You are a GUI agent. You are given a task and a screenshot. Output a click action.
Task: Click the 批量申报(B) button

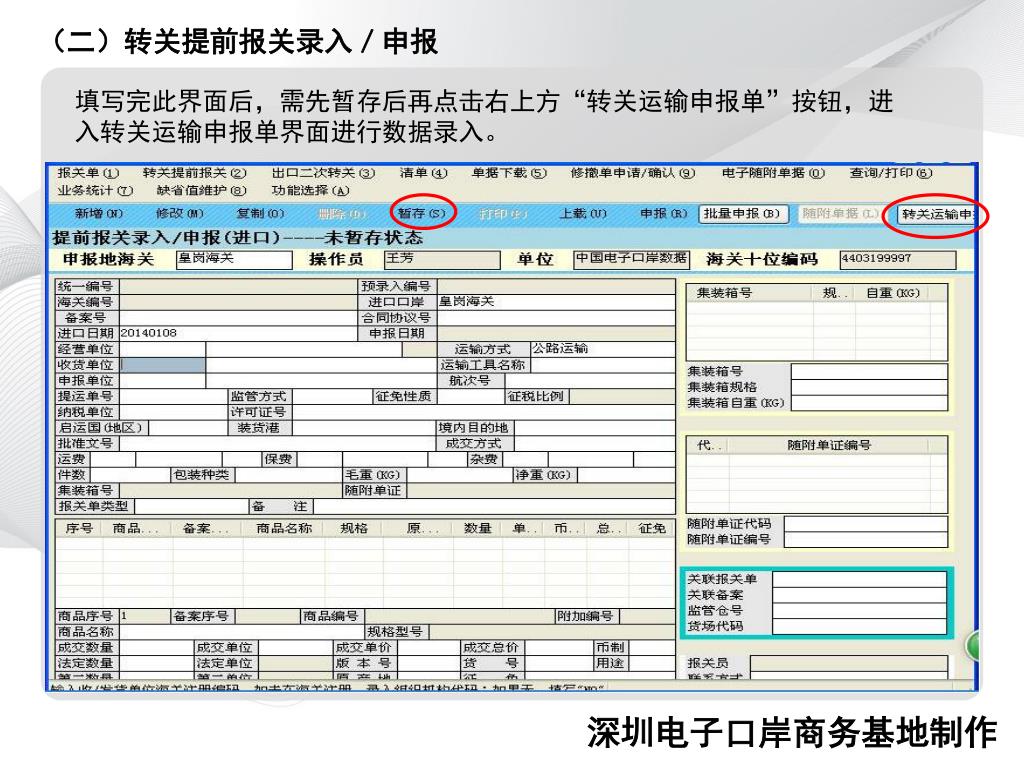click(743, 214)
